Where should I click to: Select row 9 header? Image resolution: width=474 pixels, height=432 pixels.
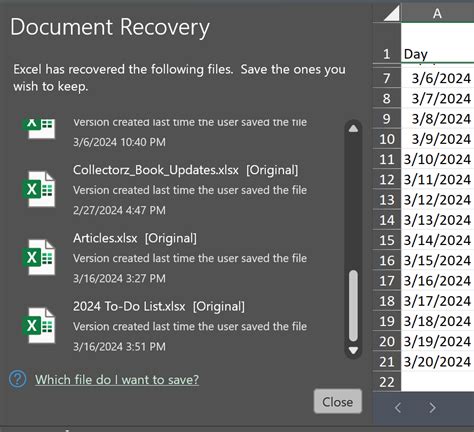click(387, 119)
